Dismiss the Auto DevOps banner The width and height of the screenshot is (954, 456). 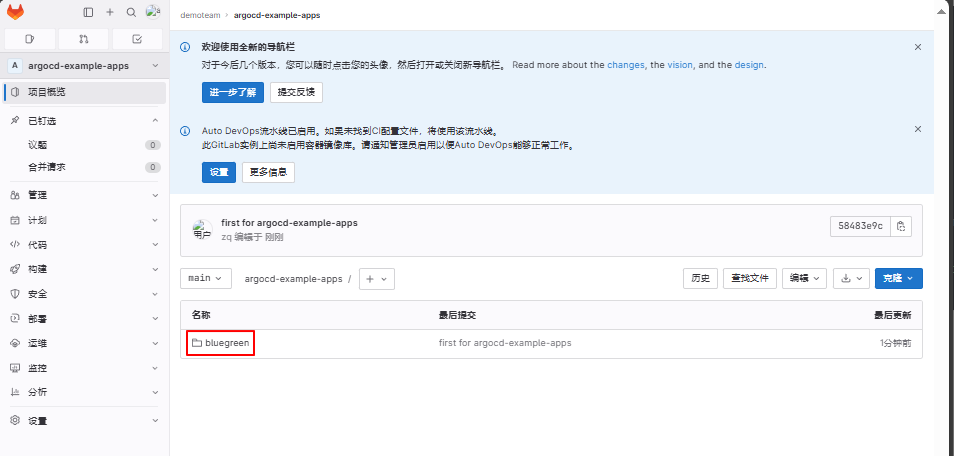click(918, 129)
